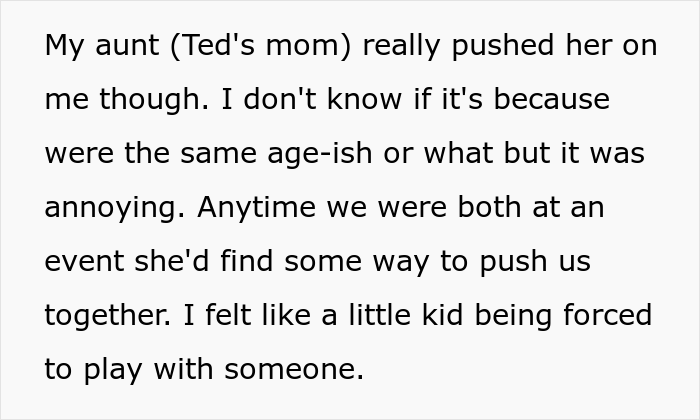The image size is (700, 420).
Task: Click the word "someone."
Action: pos(294,370)
